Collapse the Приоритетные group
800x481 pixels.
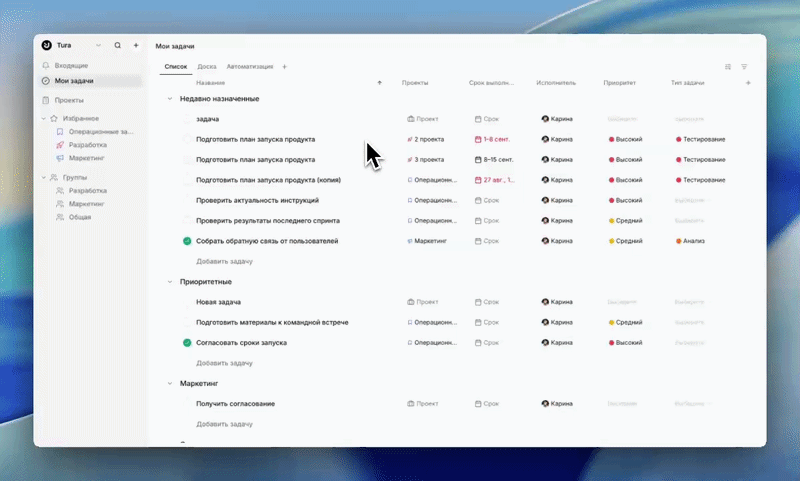[170, 282]
